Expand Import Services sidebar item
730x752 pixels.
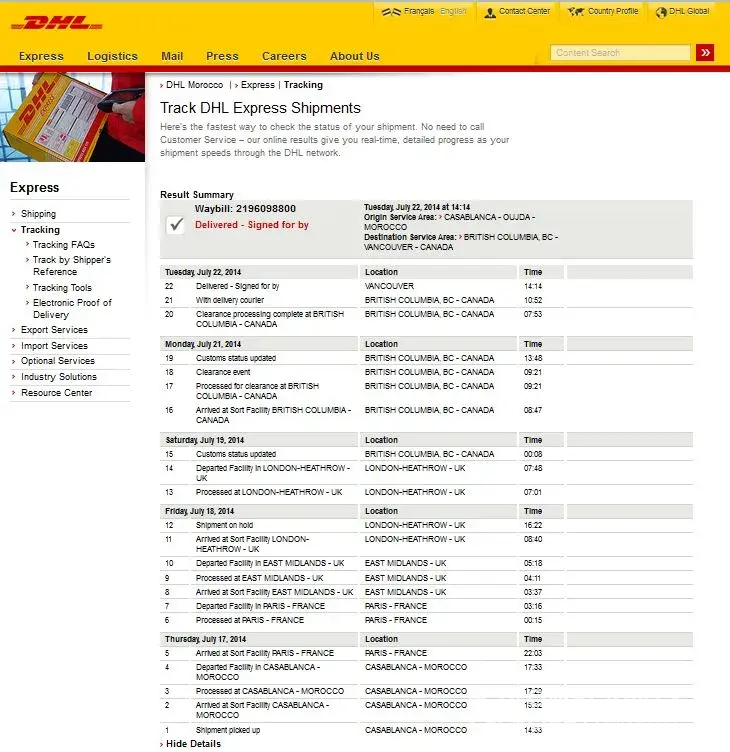(x=54, y=346)
